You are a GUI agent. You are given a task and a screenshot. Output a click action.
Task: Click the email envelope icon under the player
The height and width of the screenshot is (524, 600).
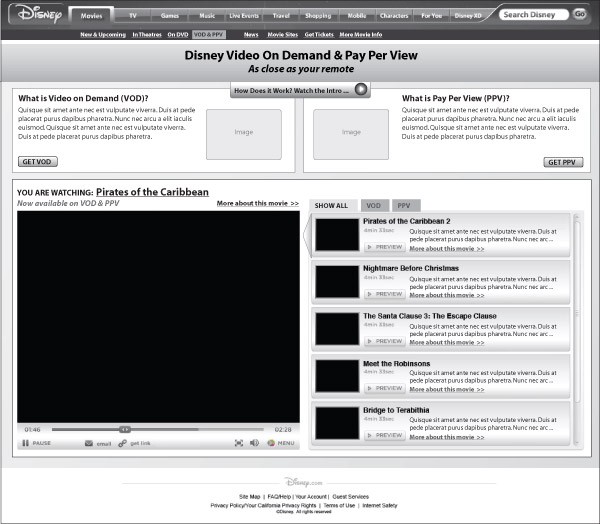(89, 443)
